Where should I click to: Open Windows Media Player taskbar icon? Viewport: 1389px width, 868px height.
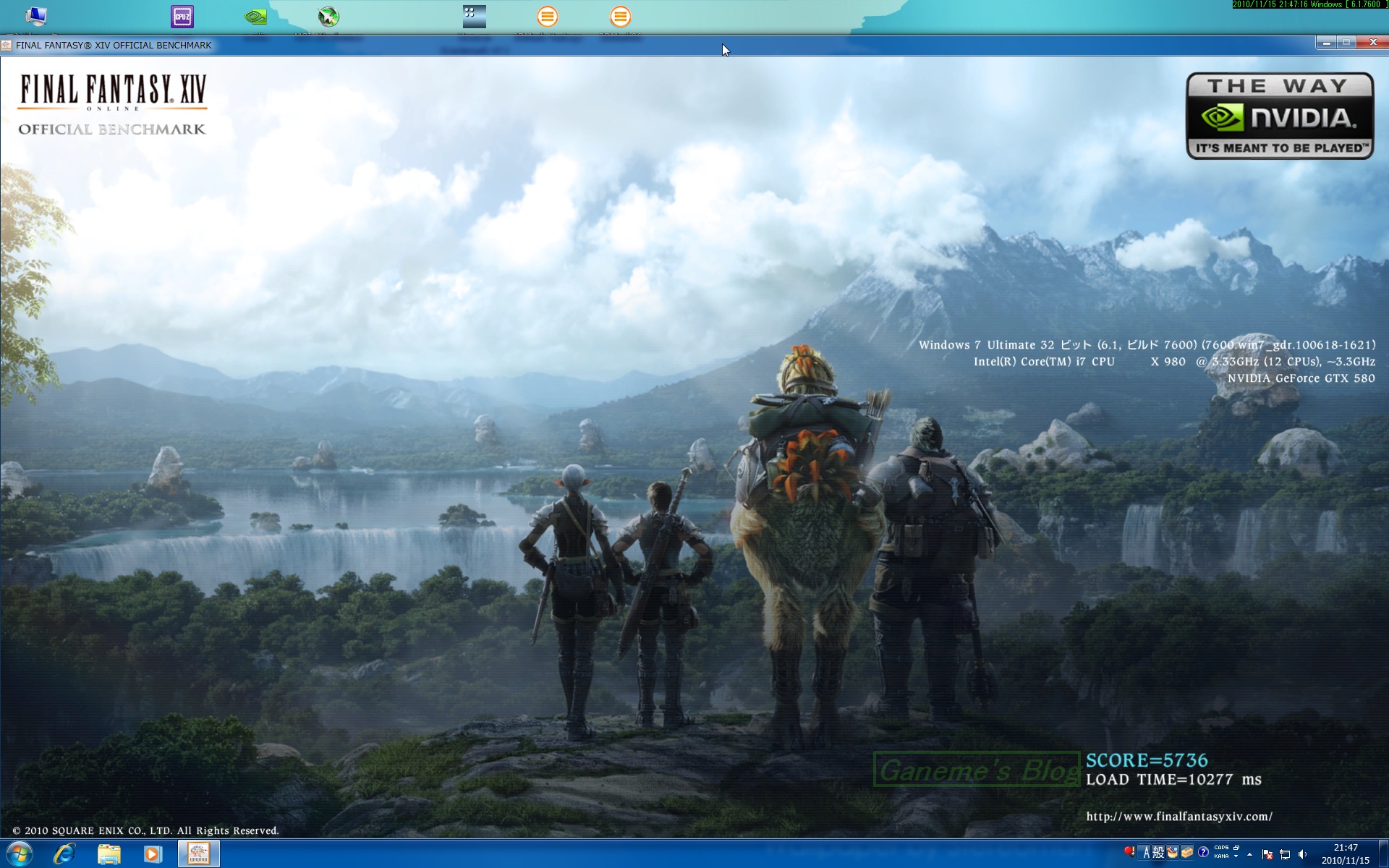(153, 854)
